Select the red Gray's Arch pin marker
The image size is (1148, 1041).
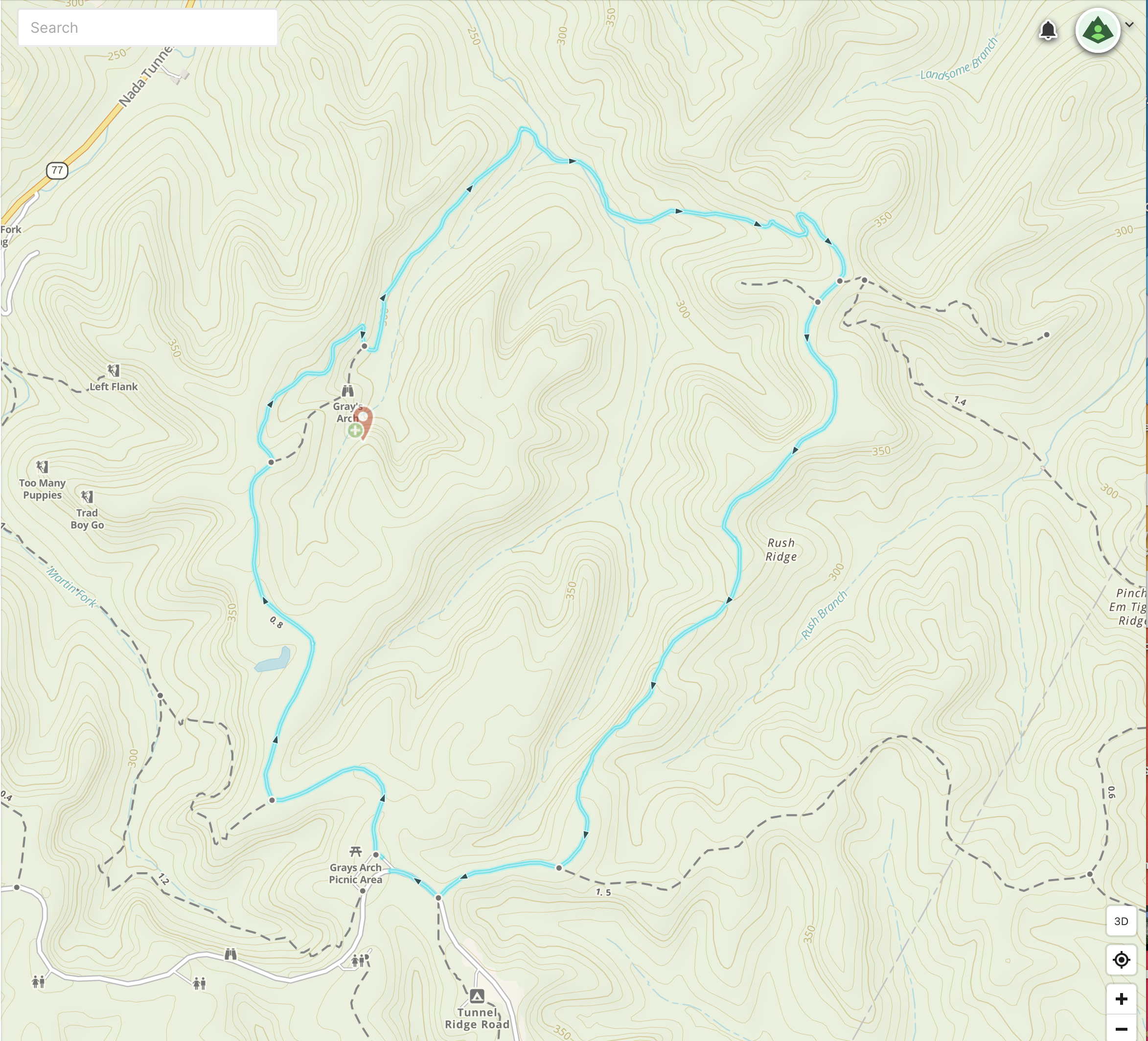tap(363, 422)
